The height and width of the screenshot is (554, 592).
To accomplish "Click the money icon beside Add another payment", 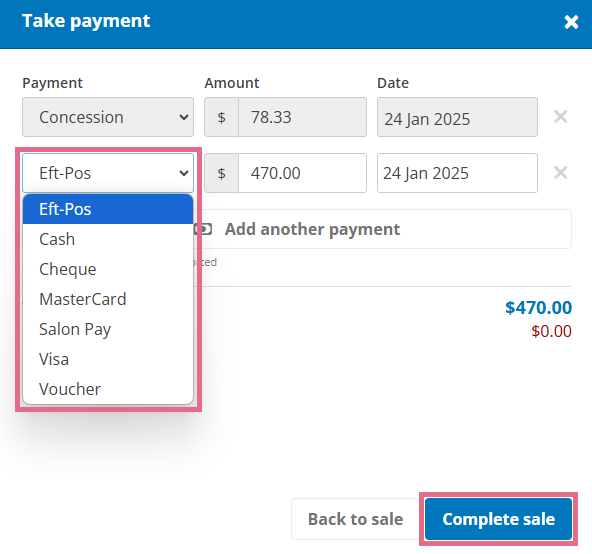I will coord(203,229).
